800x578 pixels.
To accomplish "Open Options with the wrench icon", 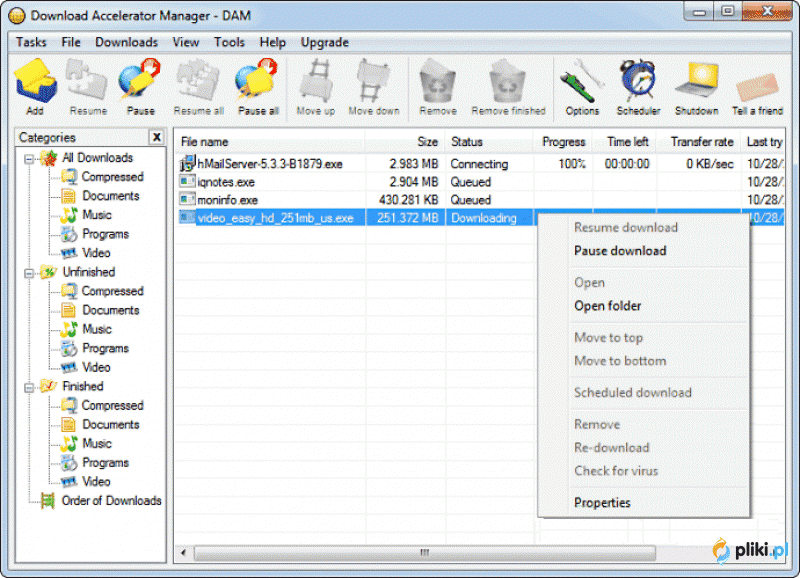I will pos(582,87).
